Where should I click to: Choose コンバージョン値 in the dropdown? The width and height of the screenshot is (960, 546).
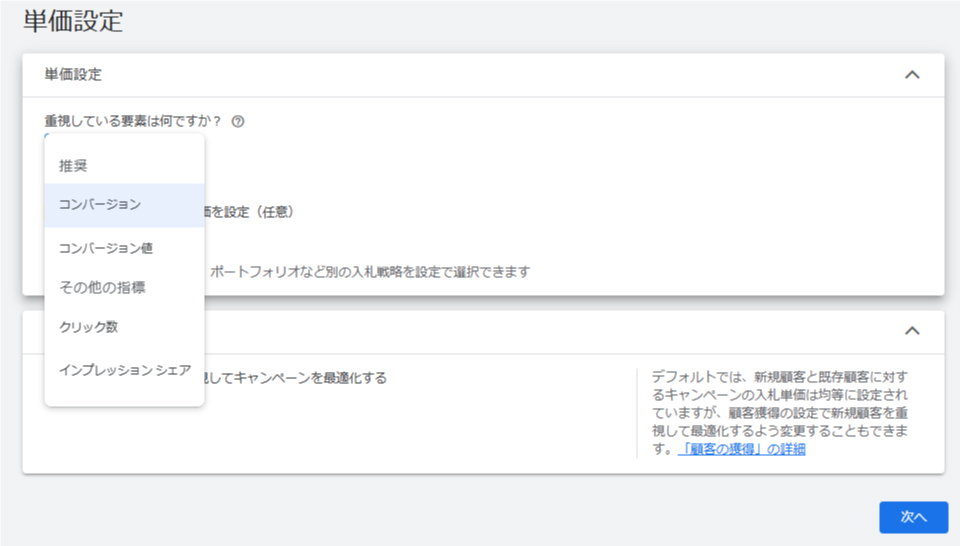click(106, 247)
